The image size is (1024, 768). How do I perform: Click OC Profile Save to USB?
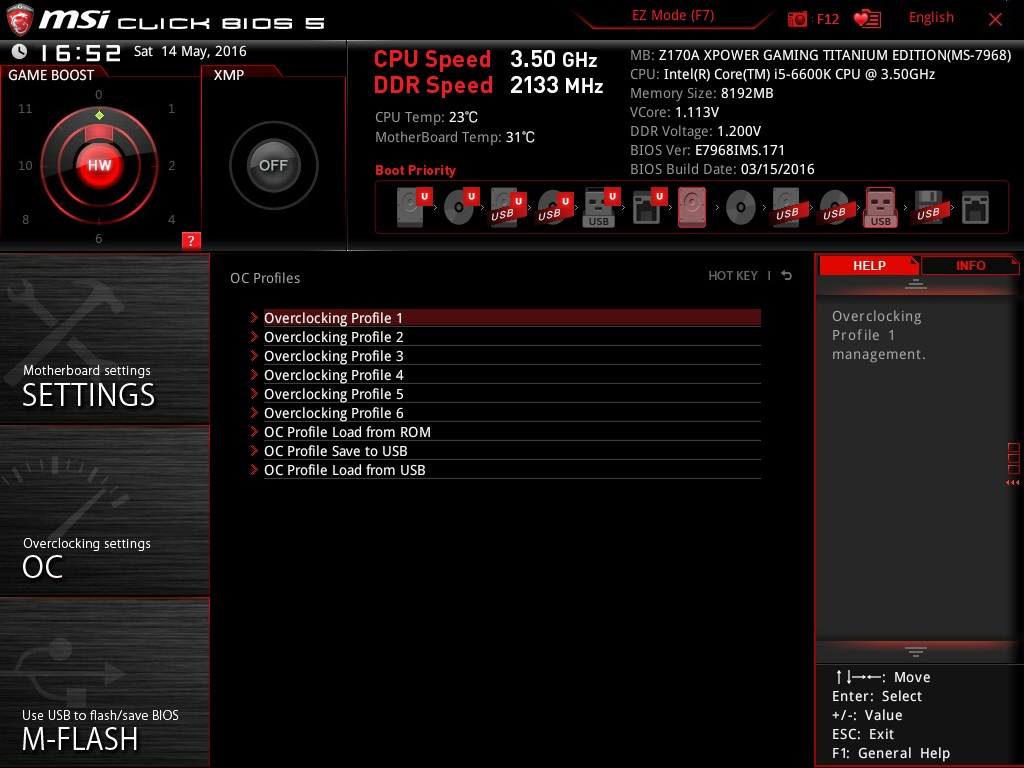pos(335,451)
